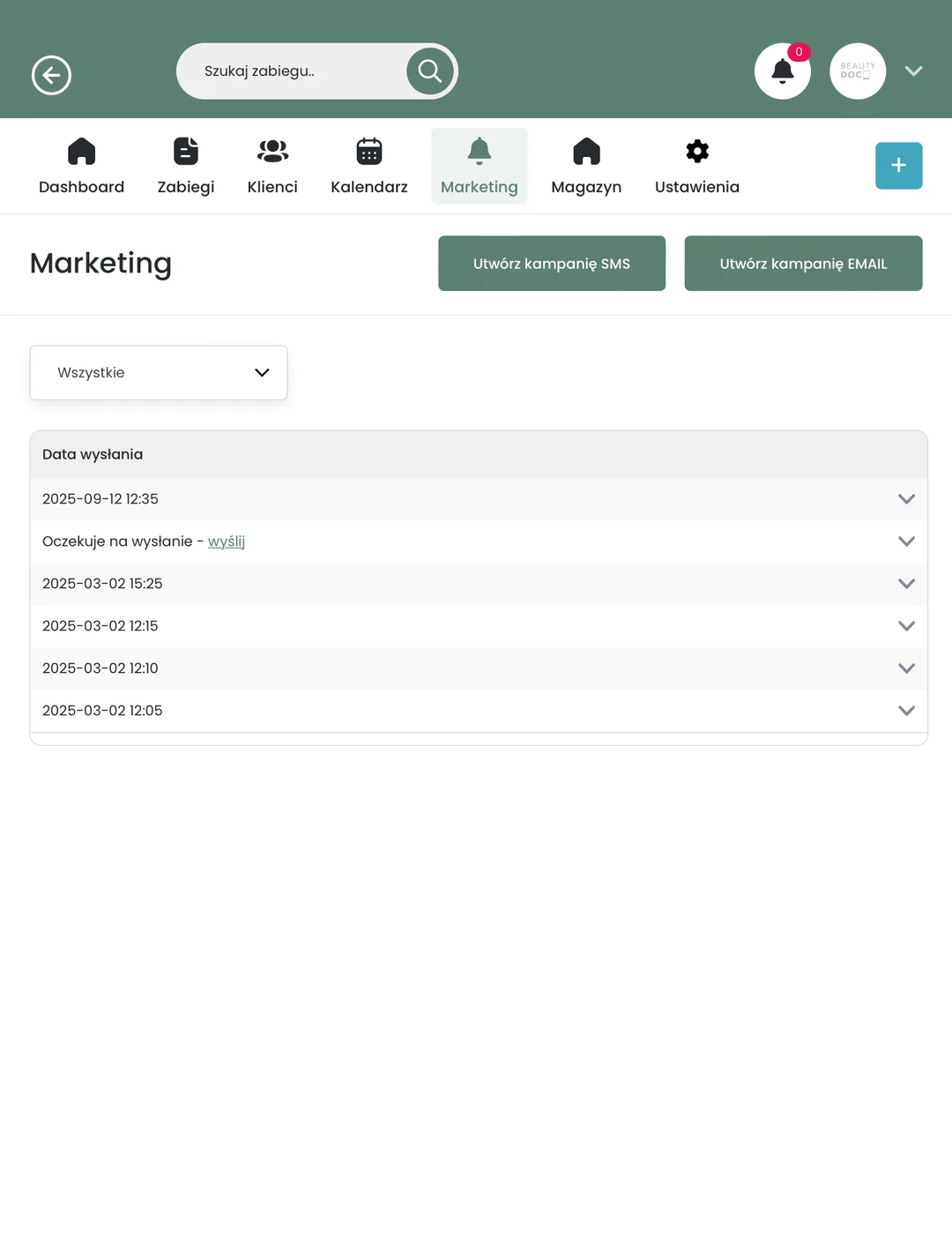
Task: Expand the user menu chevron in header
Action: [913, 71]
